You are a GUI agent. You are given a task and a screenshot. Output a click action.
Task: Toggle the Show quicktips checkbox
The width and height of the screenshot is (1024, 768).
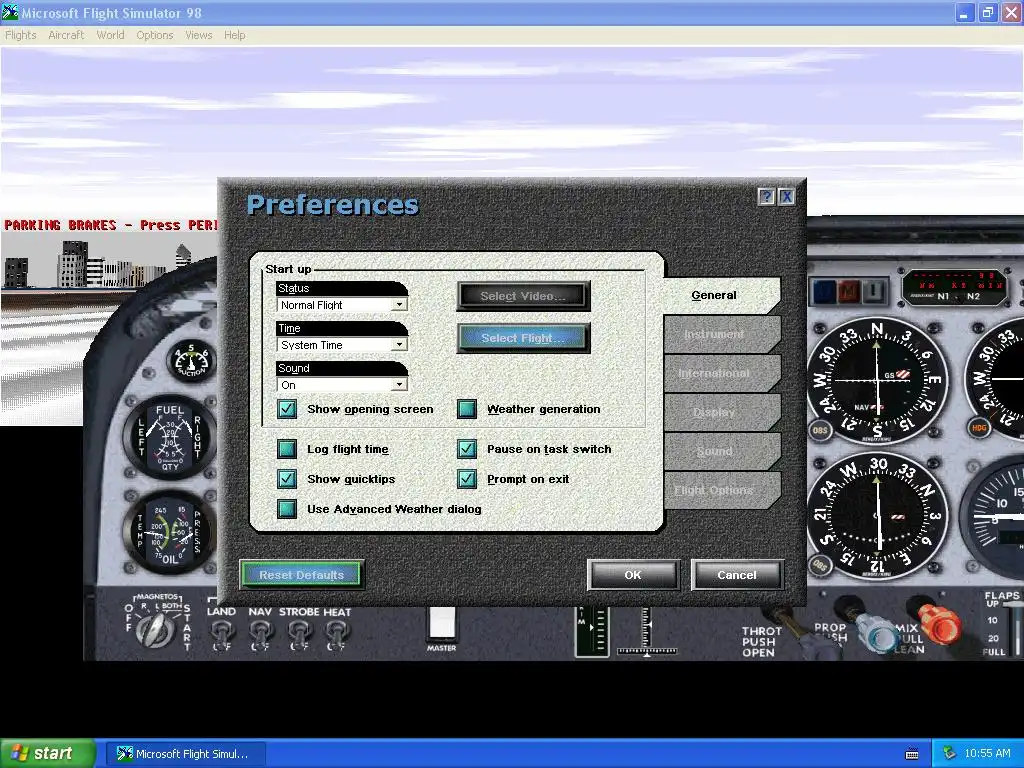pos(287,479)
